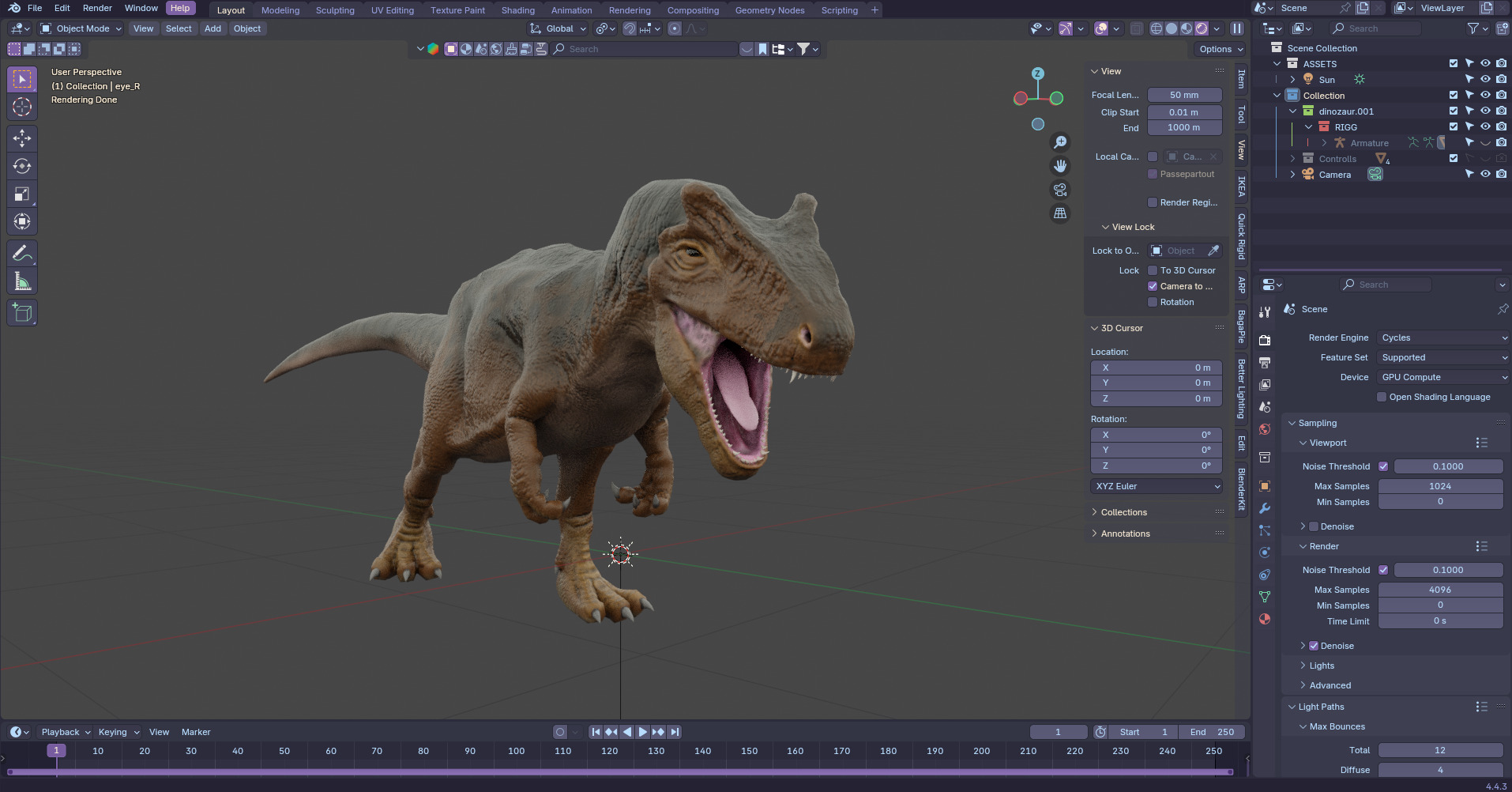Select the Add Cube tool
Screen dimensions: 1512x792
[x=22, y=313]
